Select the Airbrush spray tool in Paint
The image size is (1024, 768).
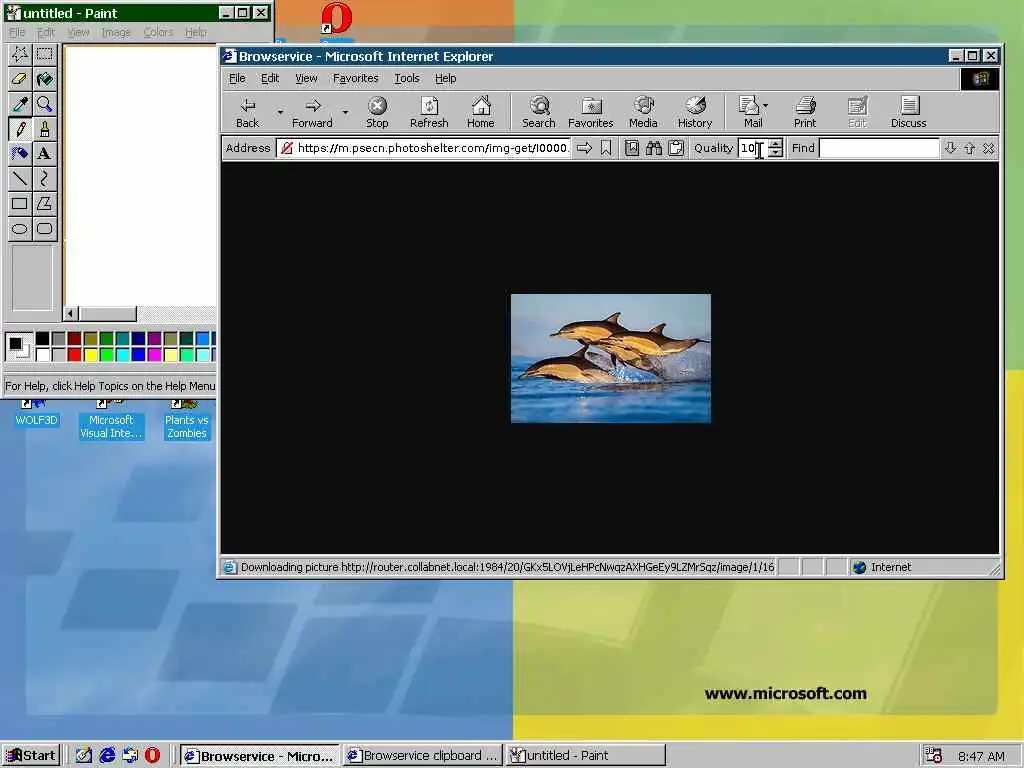click(20, 153)
